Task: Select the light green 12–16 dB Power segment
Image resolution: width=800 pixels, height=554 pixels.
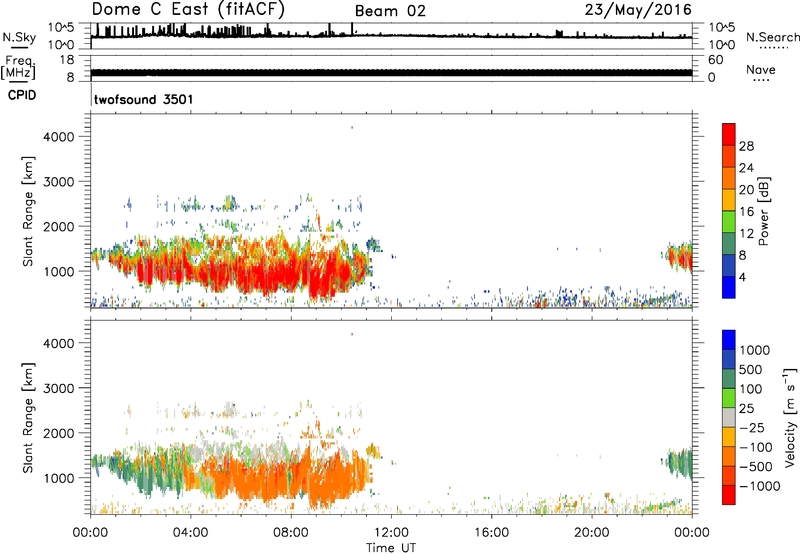Action: tap(729, 221)
